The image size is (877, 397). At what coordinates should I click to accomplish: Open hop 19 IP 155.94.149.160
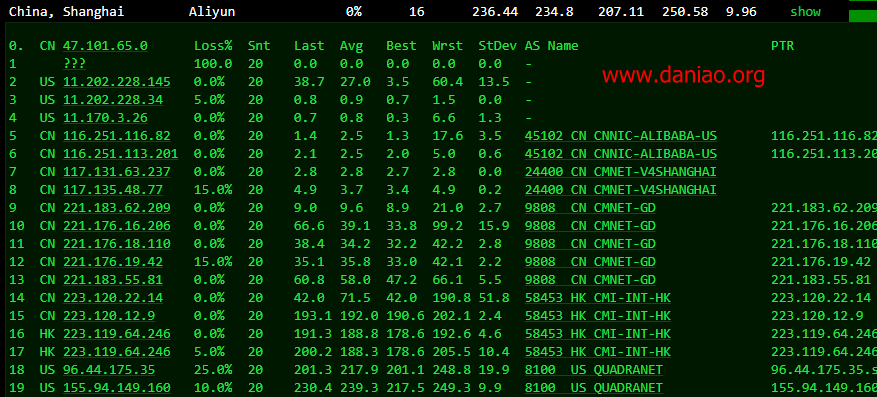pyautogui.click(x=117, y=387)
